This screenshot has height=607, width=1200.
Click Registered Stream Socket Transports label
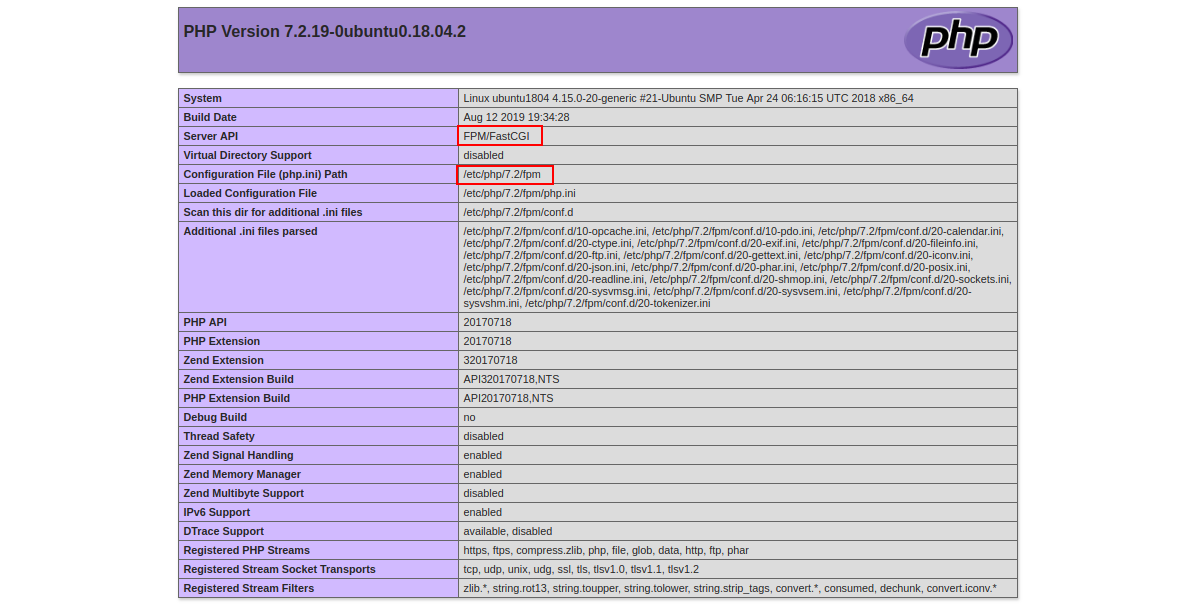coord(279,569)
